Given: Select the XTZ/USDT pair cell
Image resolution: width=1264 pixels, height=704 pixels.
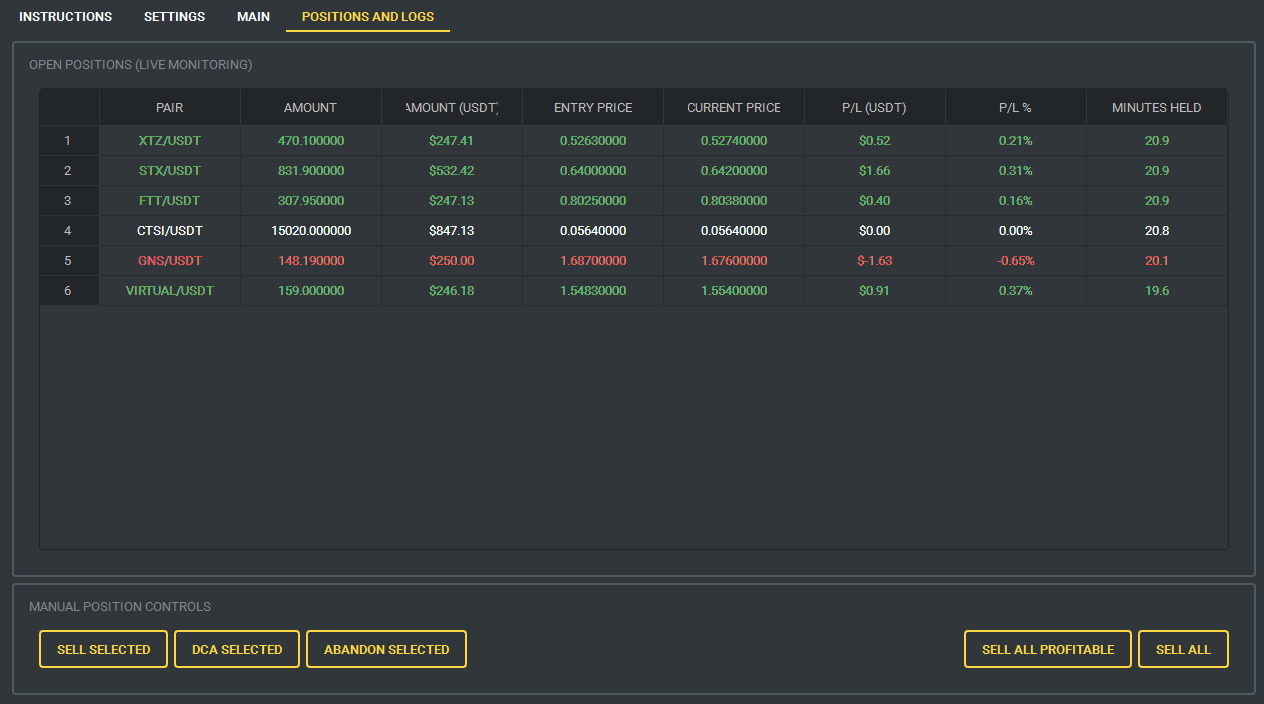Looking at the screenshot, I should (x=170, y=141).
